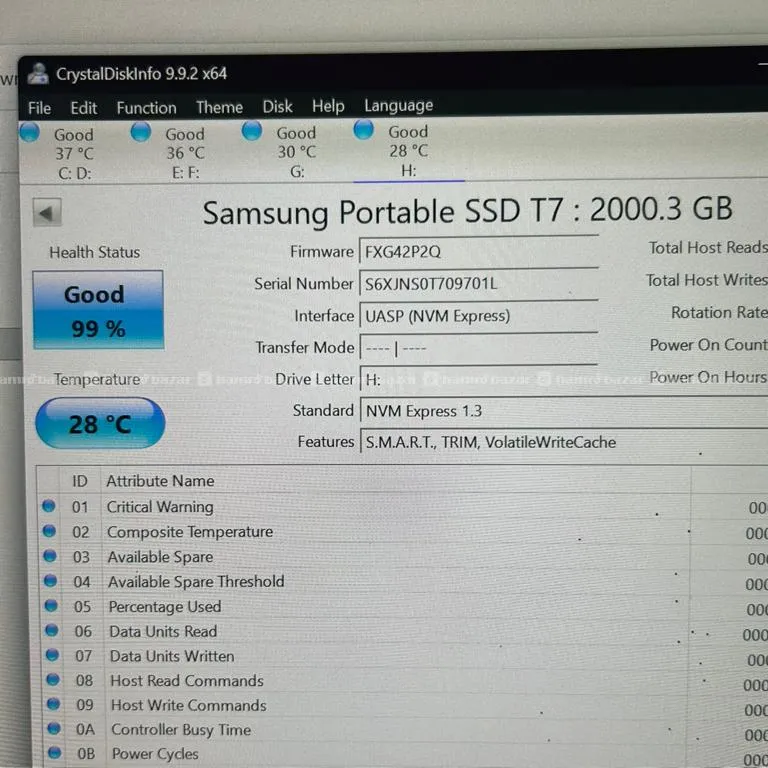Viewport: 768px width, 768px height.
Task: Click the Good 99 % health status box
Action: point(98,310)
